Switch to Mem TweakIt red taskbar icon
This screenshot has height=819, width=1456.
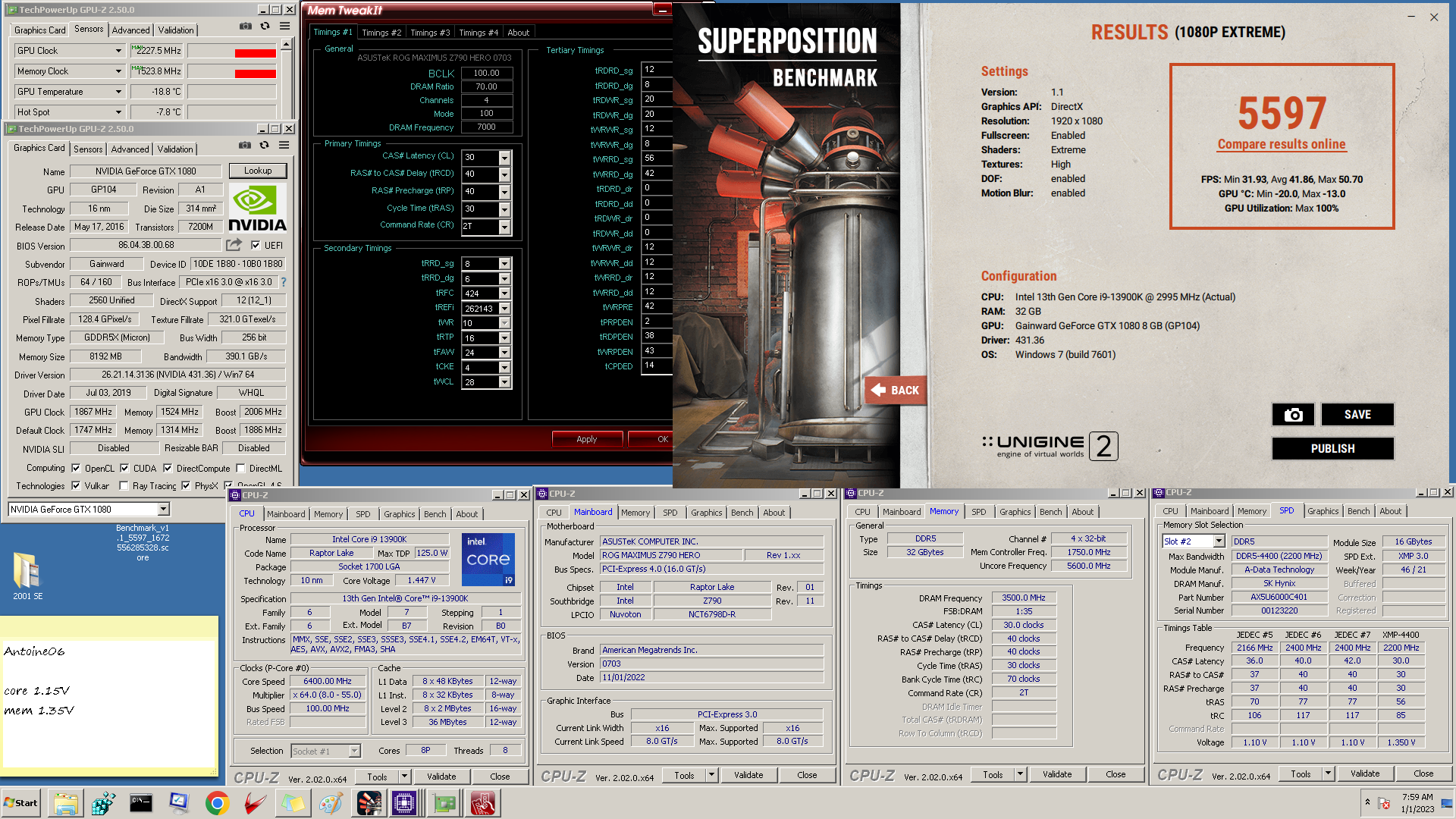pyautogui.click(x=483, y=803)
